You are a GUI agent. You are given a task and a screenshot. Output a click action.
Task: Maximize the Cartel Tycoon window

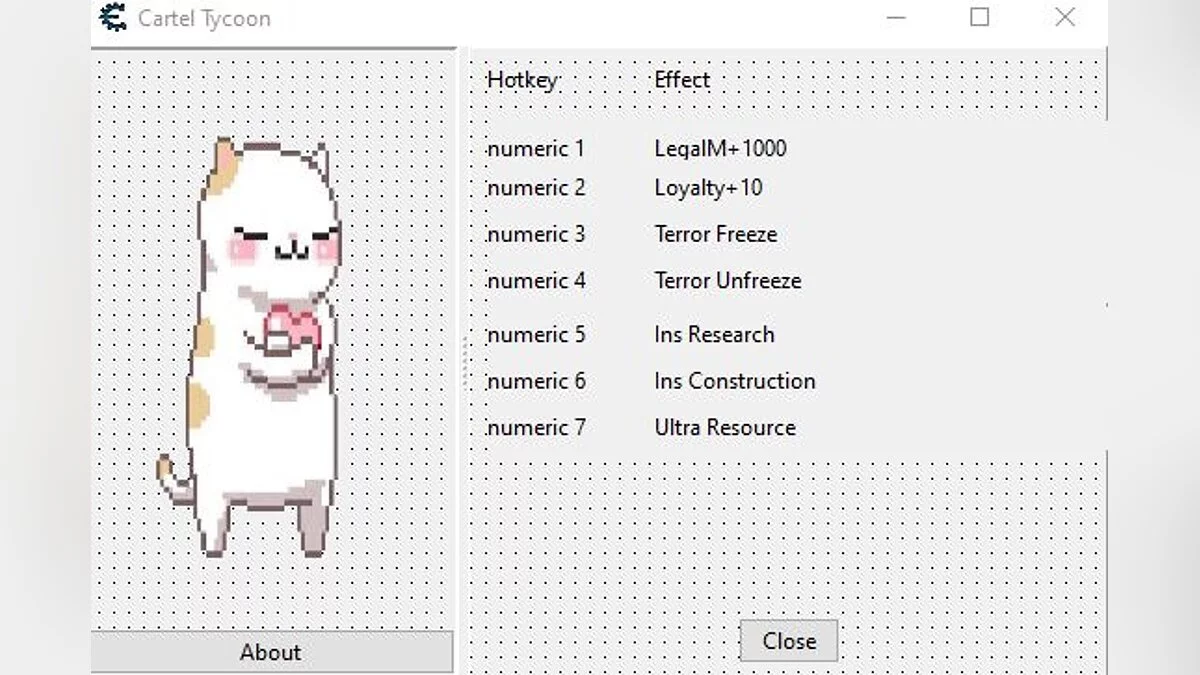pyautogui.click(x=980, y=17)
